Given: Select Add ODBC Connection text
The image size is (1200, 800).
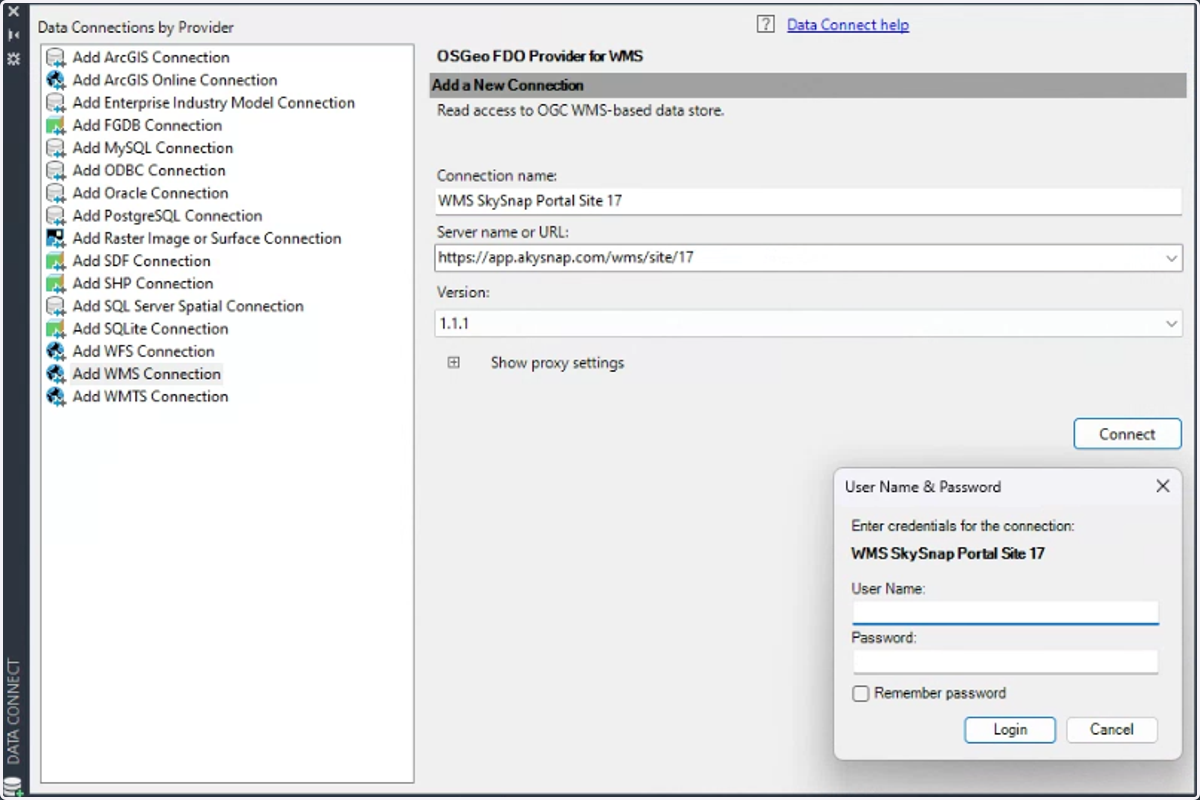Looking at the screenshot, I should coord(149,171).
